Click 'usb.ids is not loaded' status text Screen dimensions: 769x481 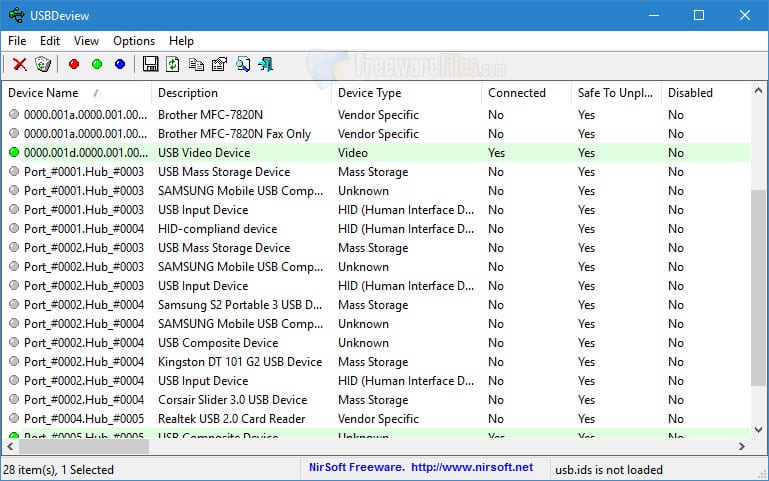pos(609,470)
